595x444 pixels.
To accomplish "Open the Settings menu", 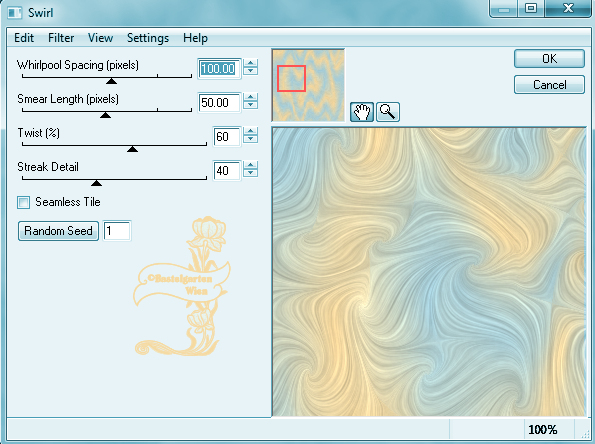I will click(x=148, y=38).
